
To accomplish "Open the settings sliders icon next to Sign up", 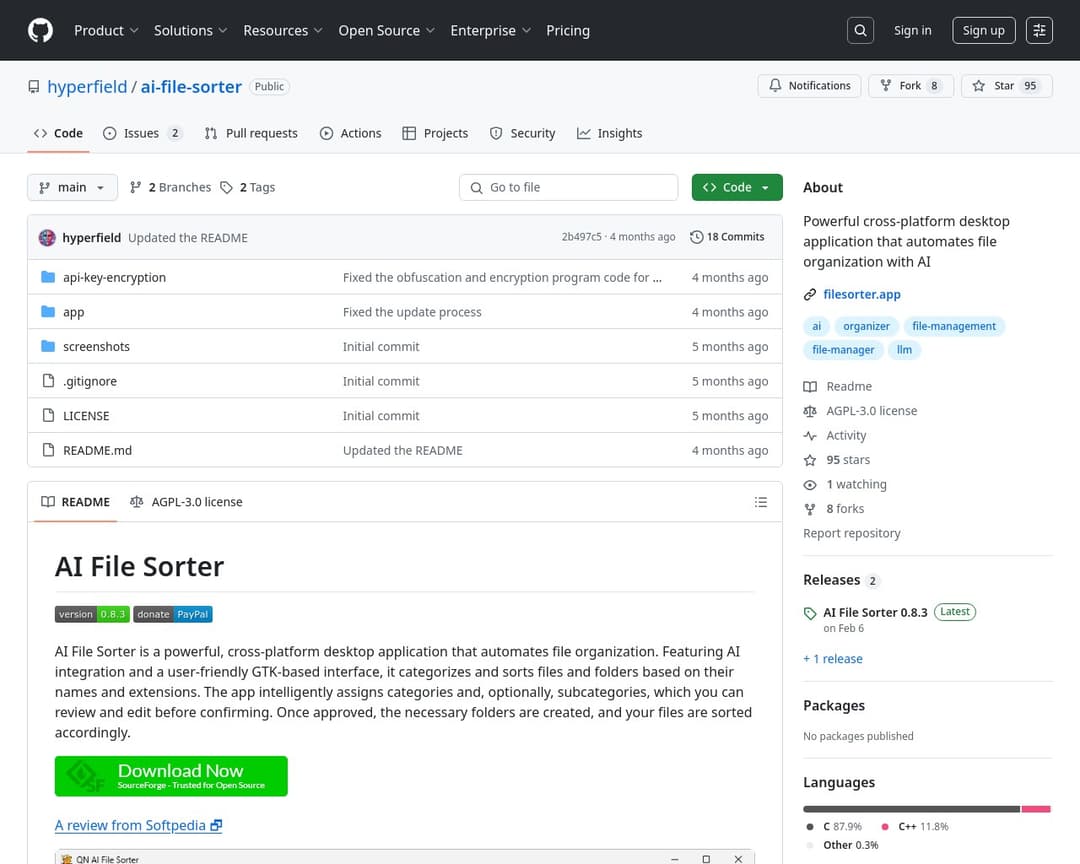I will [1039, 30].
